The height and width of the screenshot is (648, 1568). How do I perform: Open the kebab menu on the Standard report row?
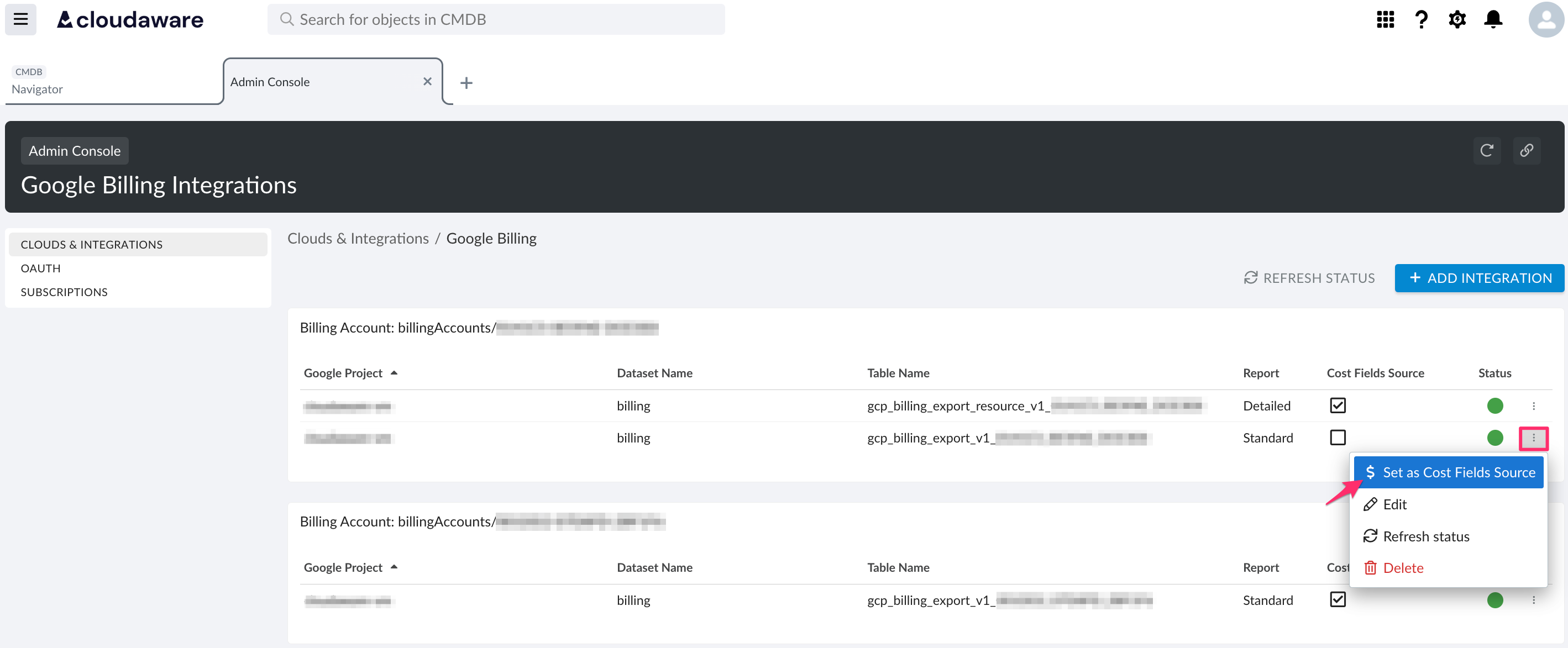click(x=1534, y=438)
